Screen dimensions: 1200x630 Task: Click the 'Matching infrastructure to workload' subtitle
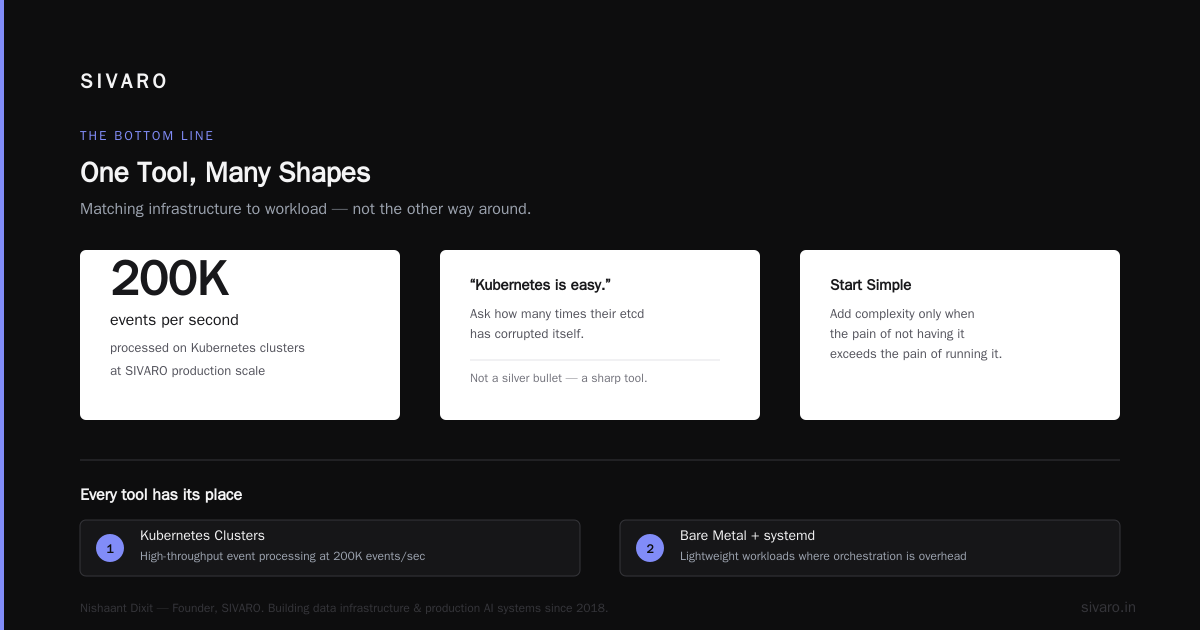(x=305, y=209)
